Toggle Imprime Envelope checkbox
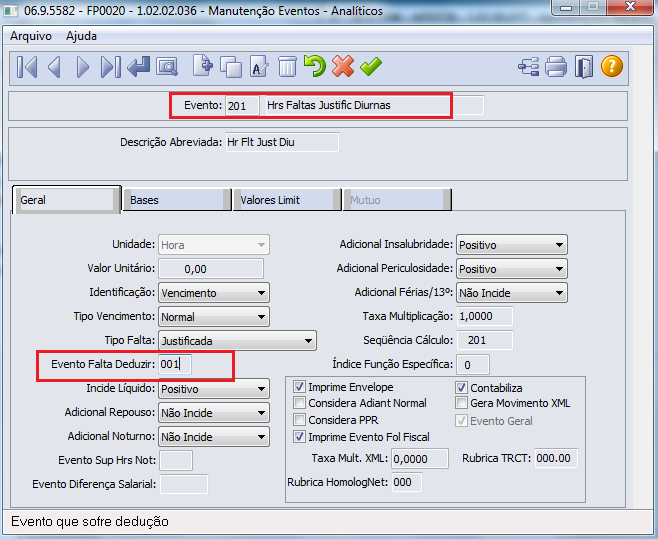Viewport: 658px width, 539px height. 299,387
